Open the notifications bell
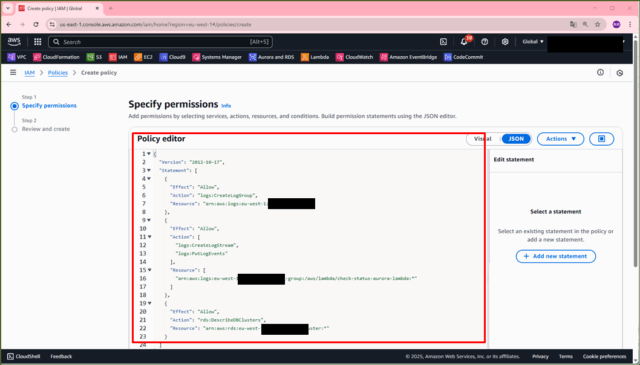Viewport: 640px width, 365px height. (464, 42)
